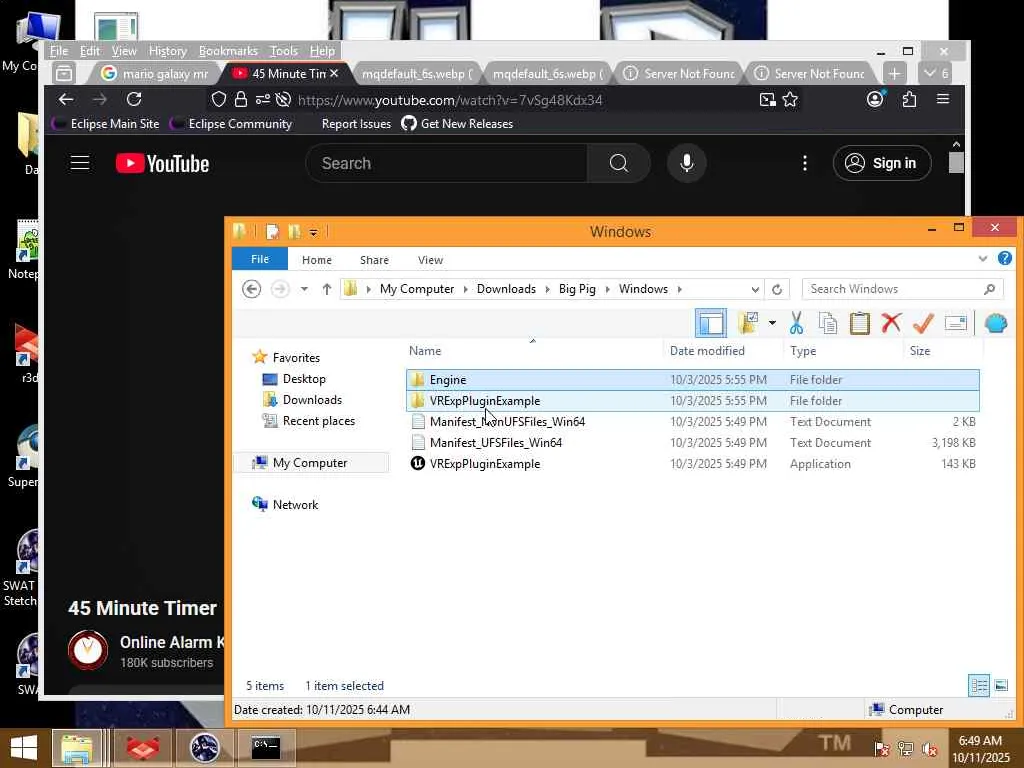Open Explorer recent locations dropdown
The image size is (1024, 768).
304,289
